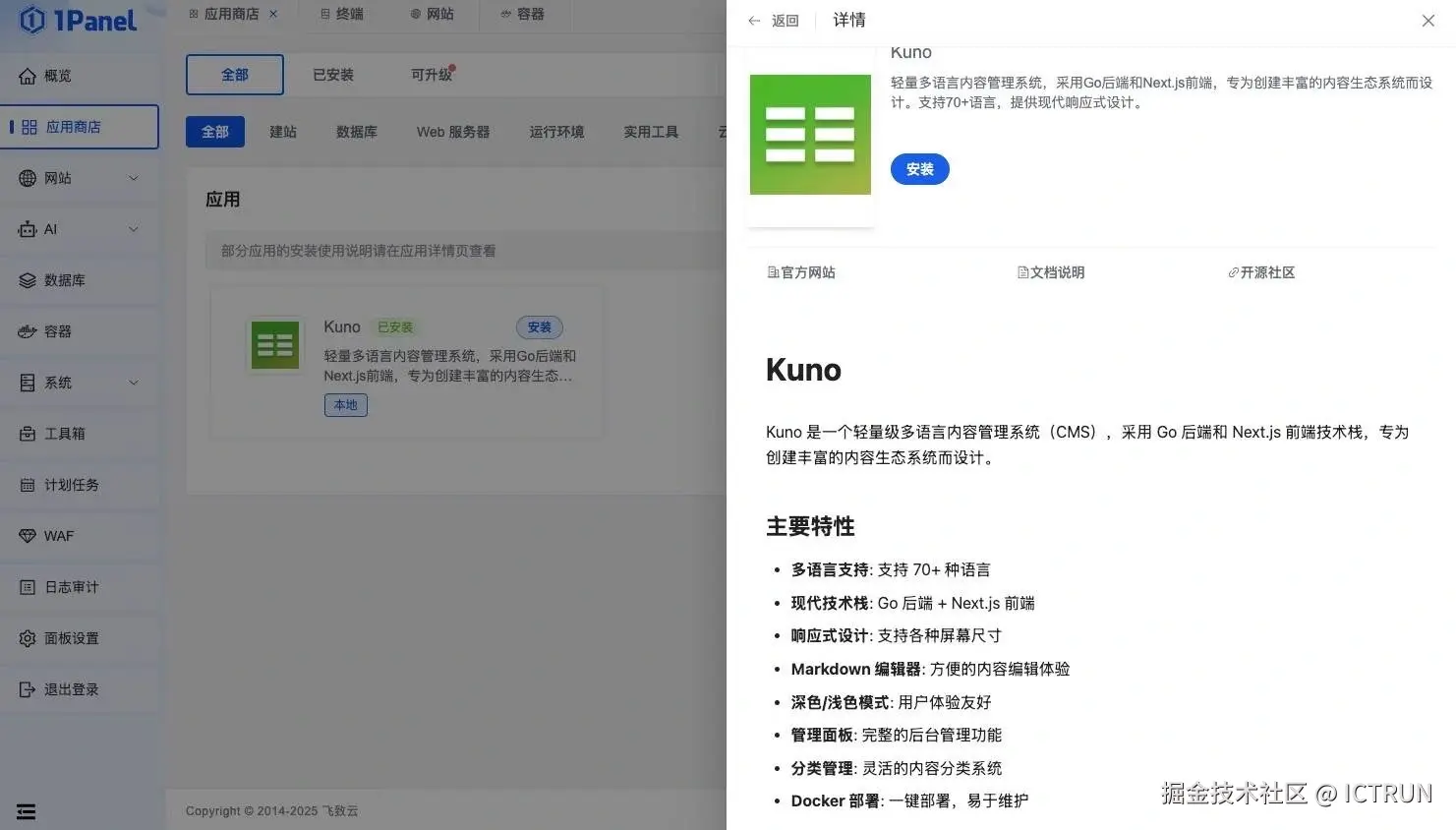The image size is (1456, 830).
Task: Filter apps by 实用工具 category
Action: 651,132
